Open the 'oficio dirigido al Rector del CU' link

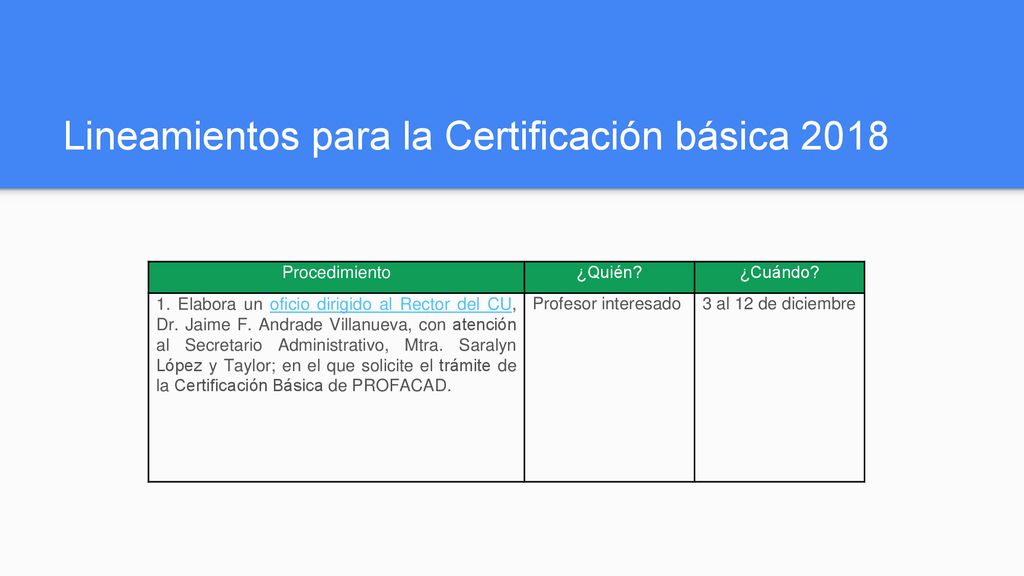pyautogui.click(x=391, y=304)
